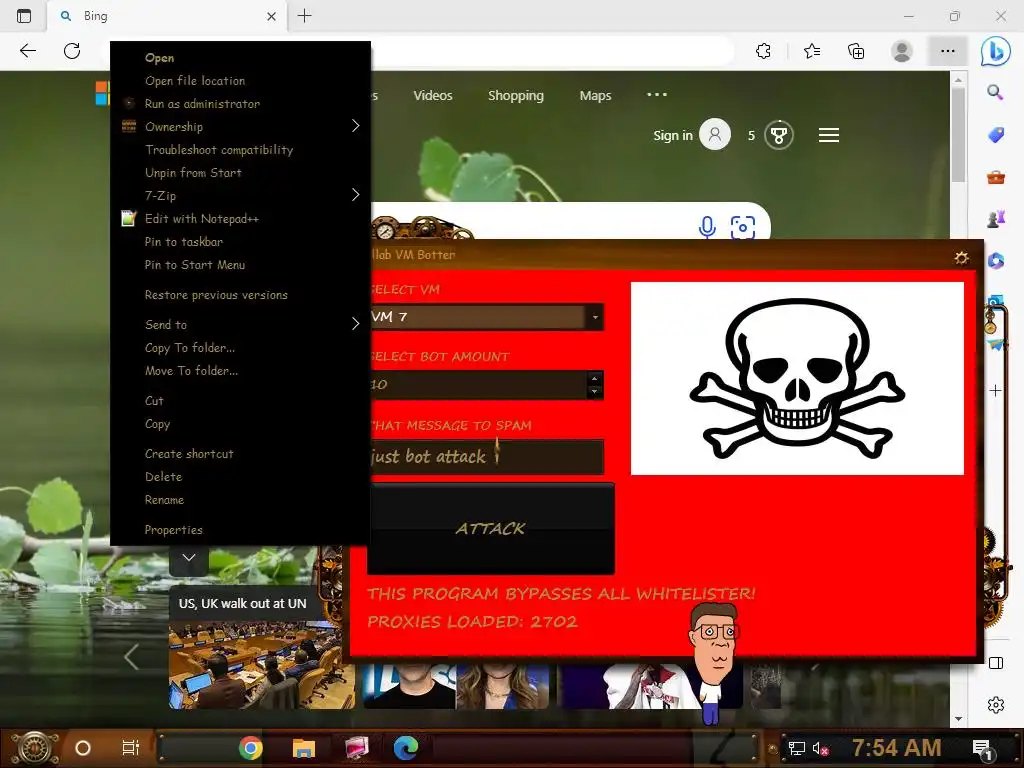Open the Shopping link on Bing
The width and height of the screenshot is (1024, 768).
click(516, 95)
